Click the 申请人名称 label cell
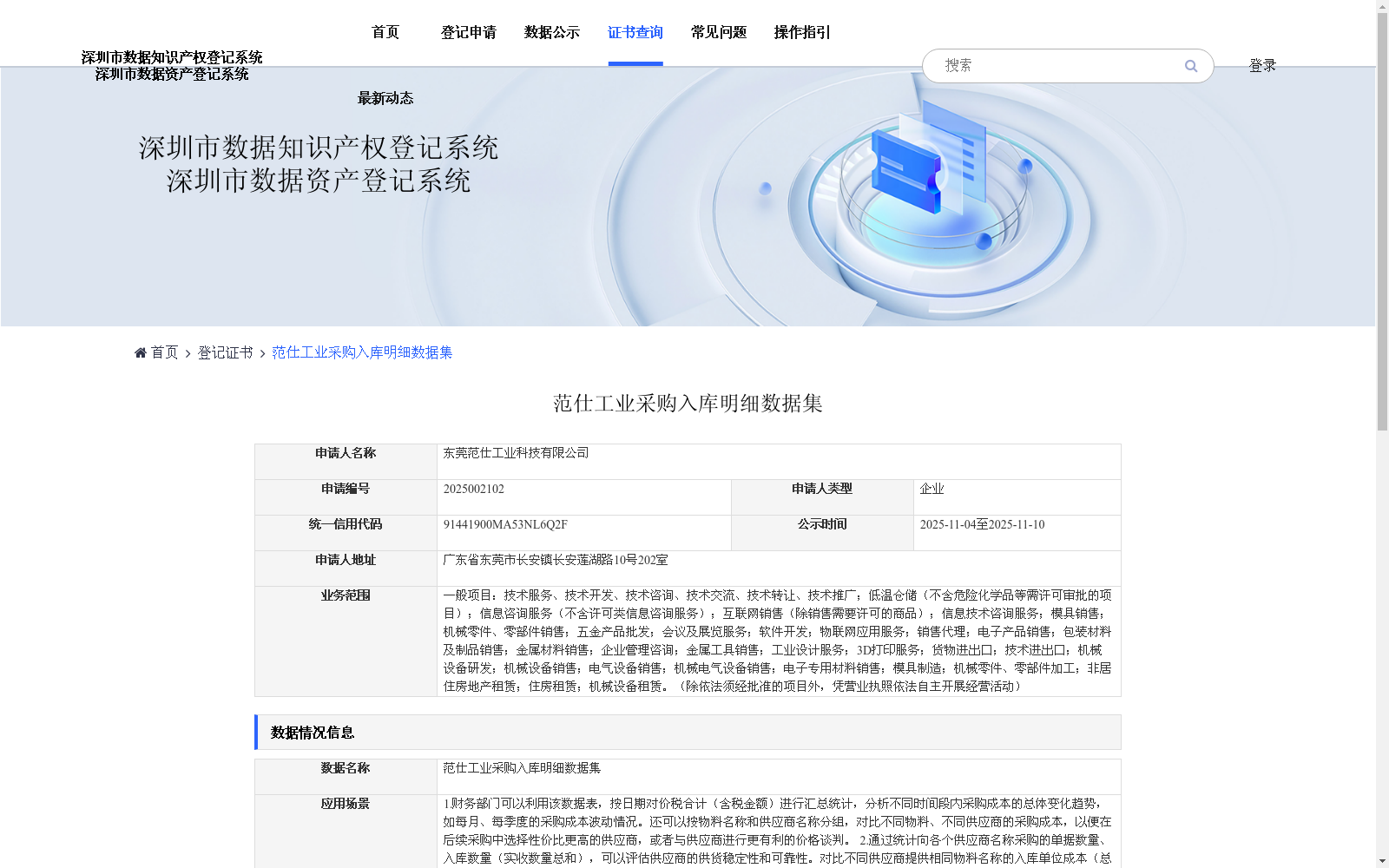This screenshot has height=868, width=1389. coord(346,462)
